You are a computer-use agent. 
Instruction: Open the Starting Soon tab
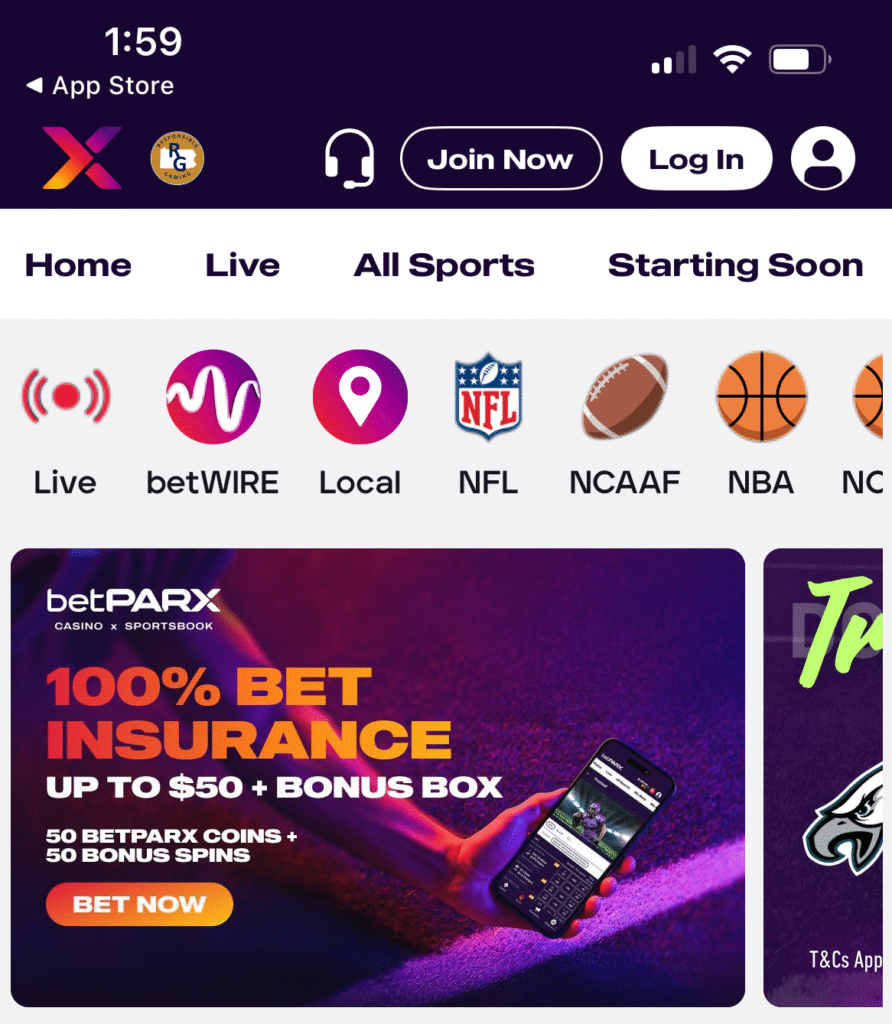[x=736, y=265]
